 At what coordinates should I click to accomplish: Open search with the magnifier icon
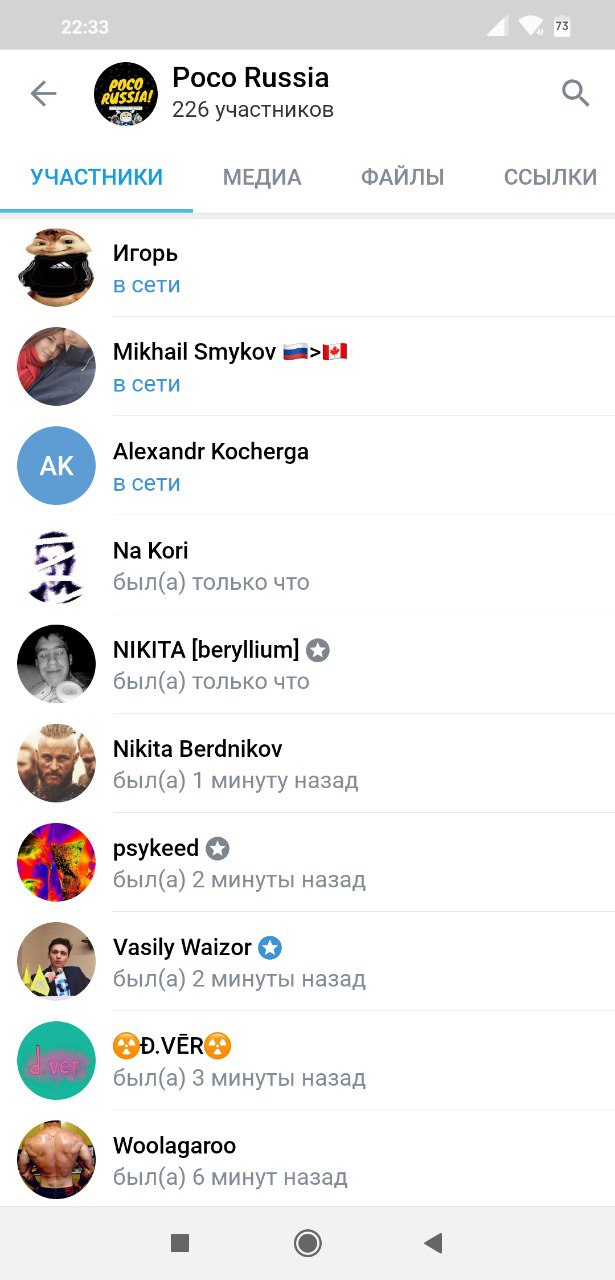coord(575,93)
